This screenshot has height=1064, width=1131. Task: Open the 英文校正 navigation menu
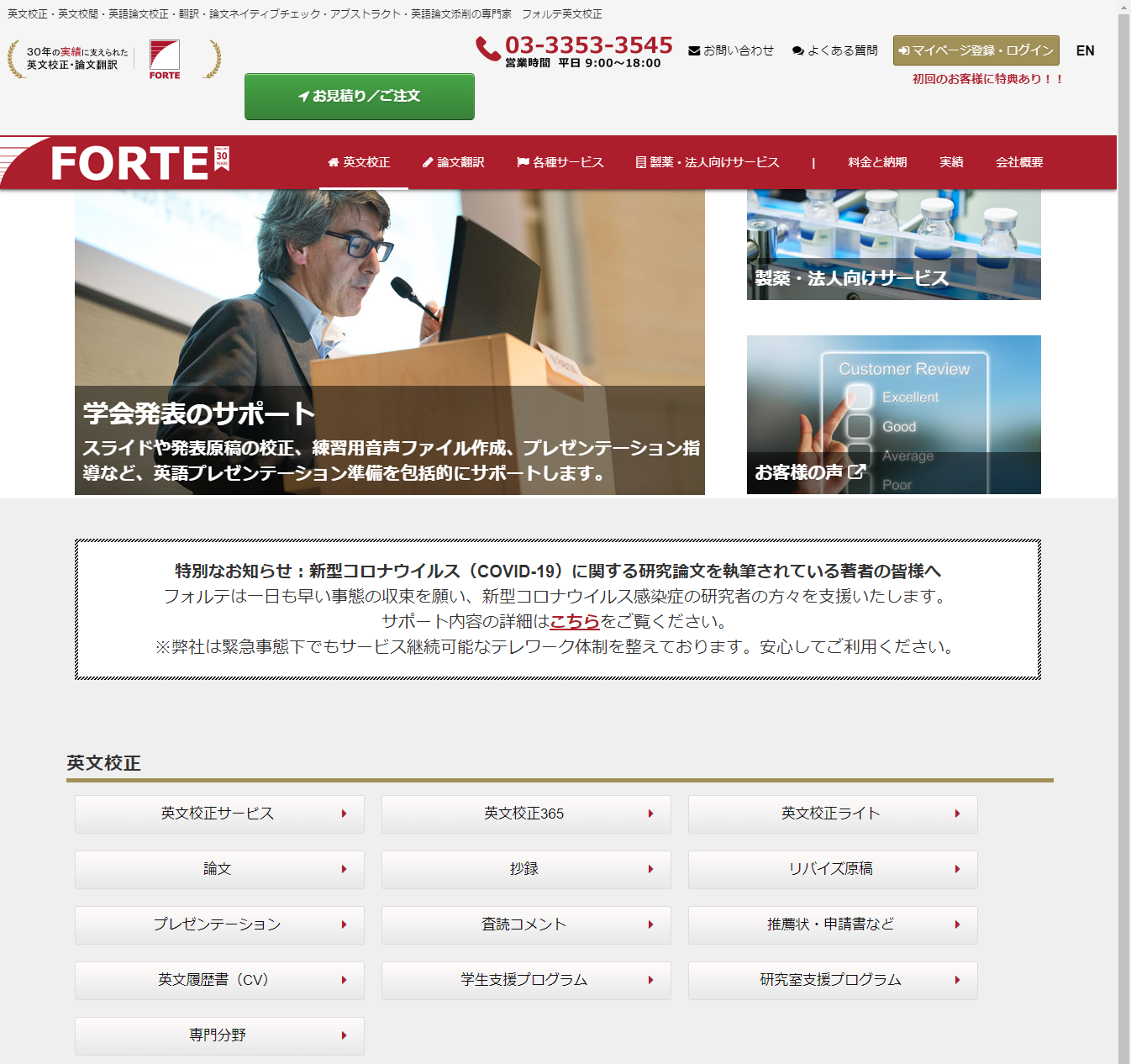pos(359,162)
